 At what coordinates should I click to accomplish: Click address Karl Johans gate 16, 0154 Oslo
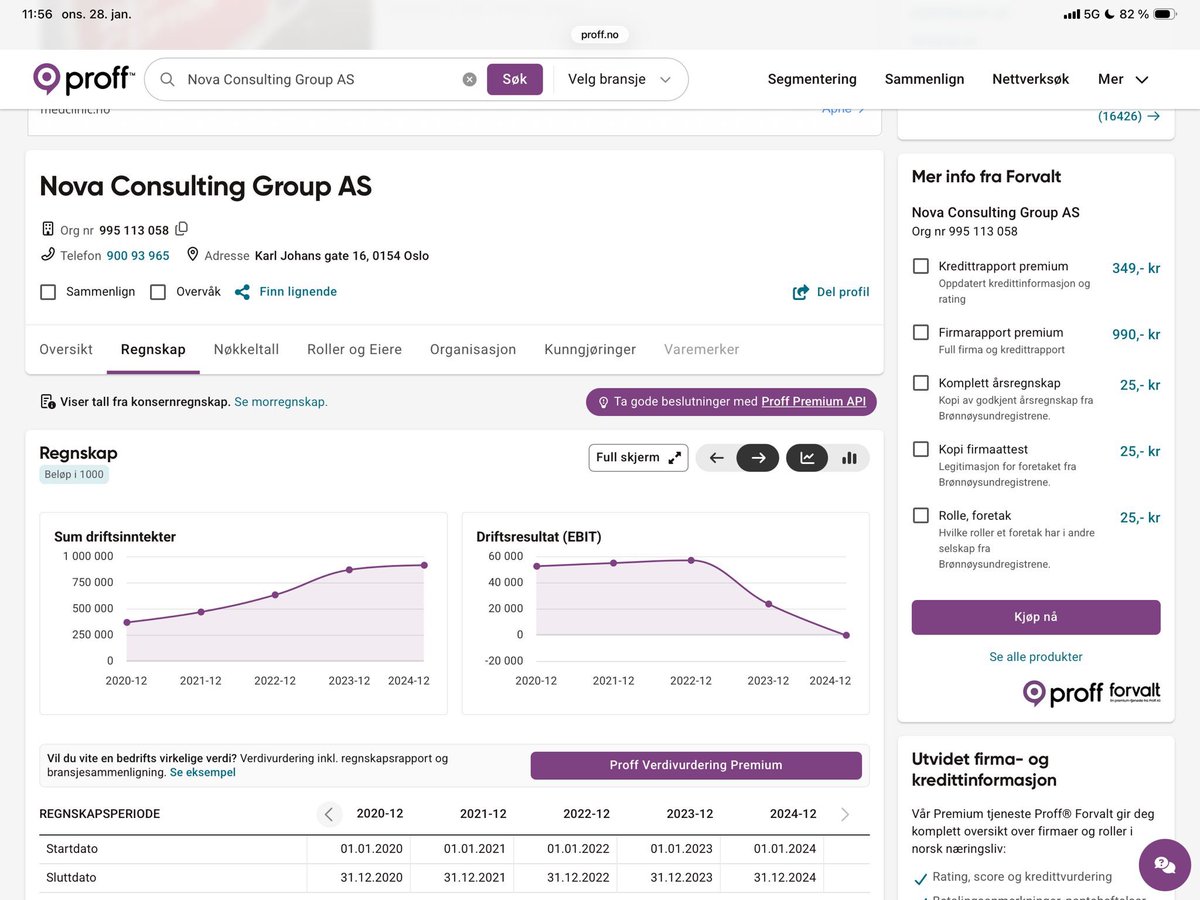click(x=342, y=256)
